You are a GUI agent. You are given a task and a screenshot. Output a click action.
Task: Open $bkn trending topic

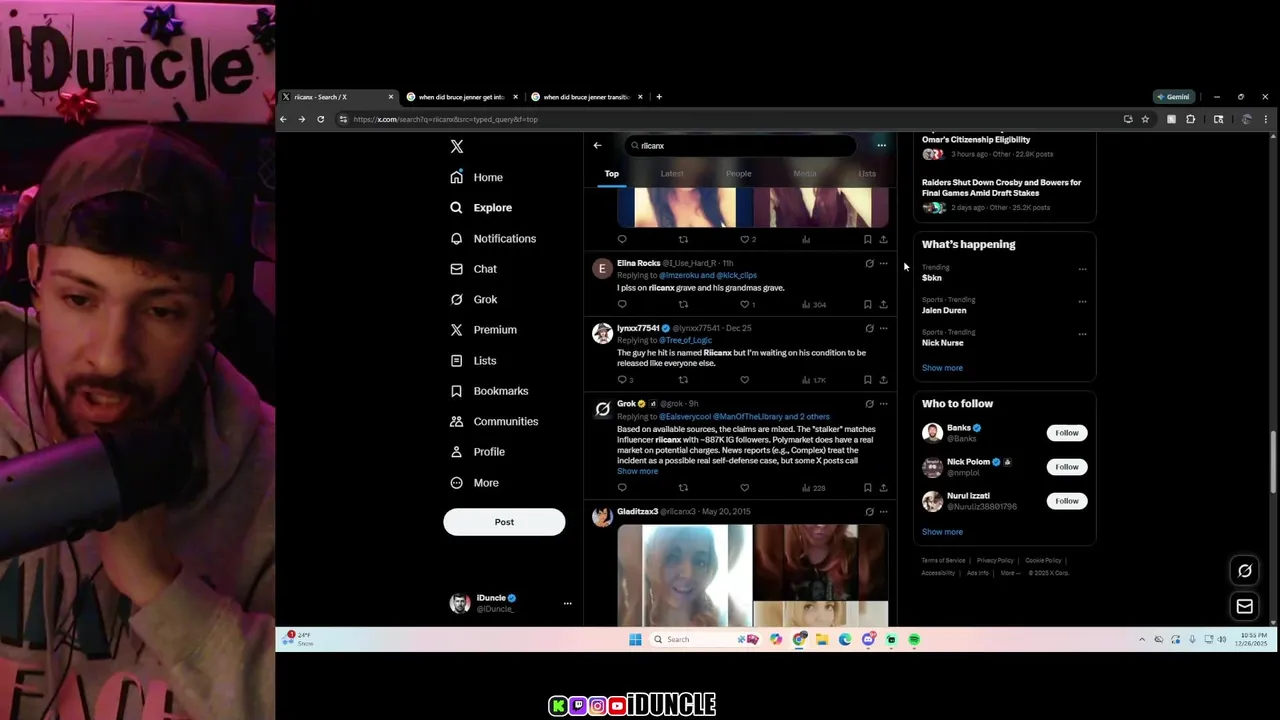[932, 278]
